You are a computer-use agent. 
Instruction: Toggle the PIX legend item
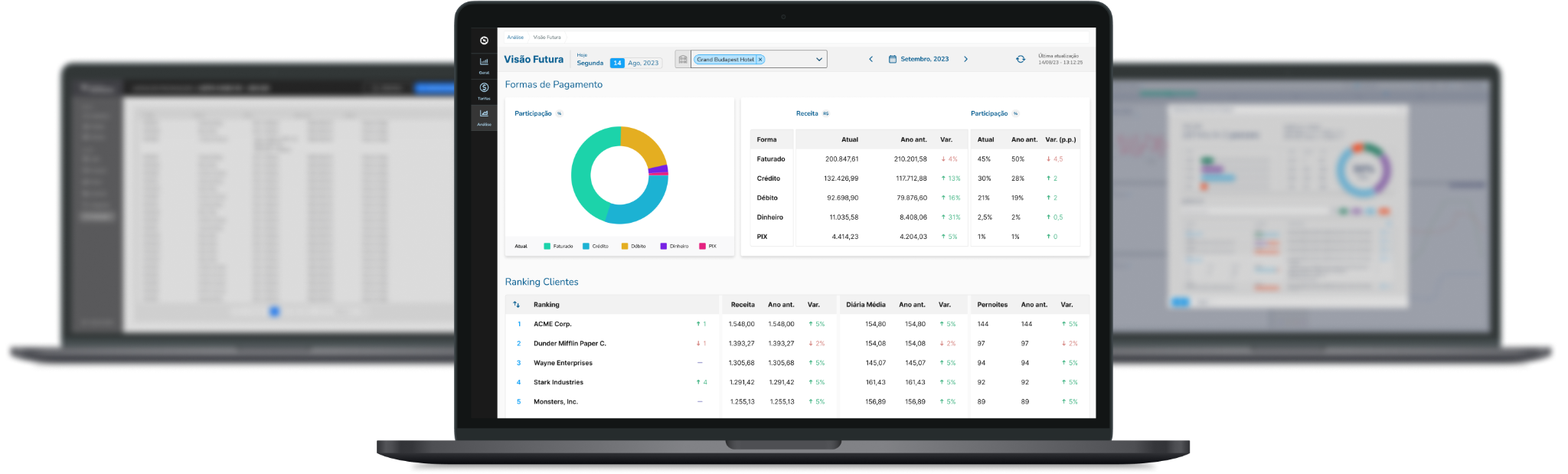pos(708,247)
